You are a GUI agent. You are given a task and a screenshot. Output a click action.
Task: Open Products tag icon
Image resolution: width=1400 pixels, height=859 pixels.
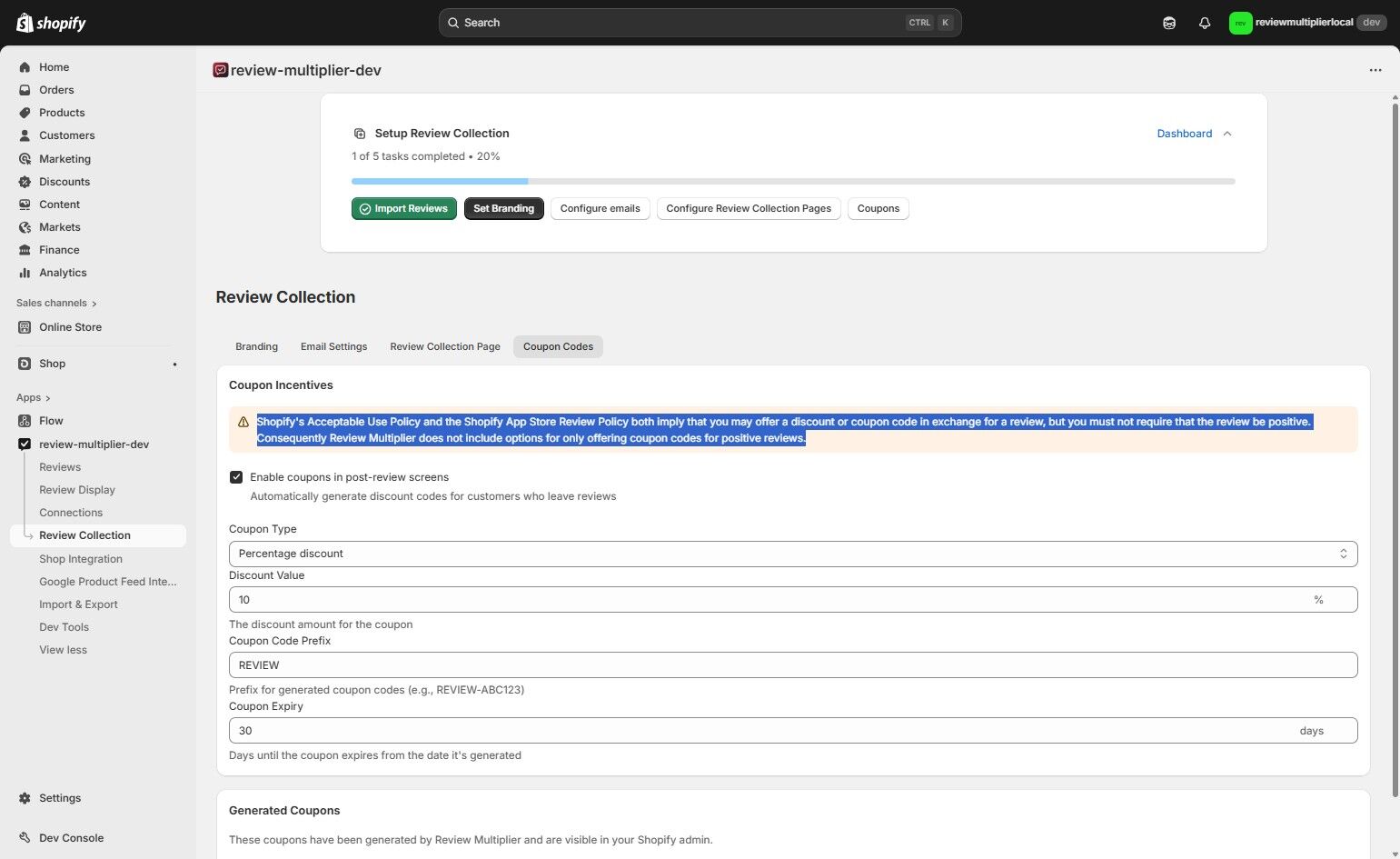(x=25, y=113)
